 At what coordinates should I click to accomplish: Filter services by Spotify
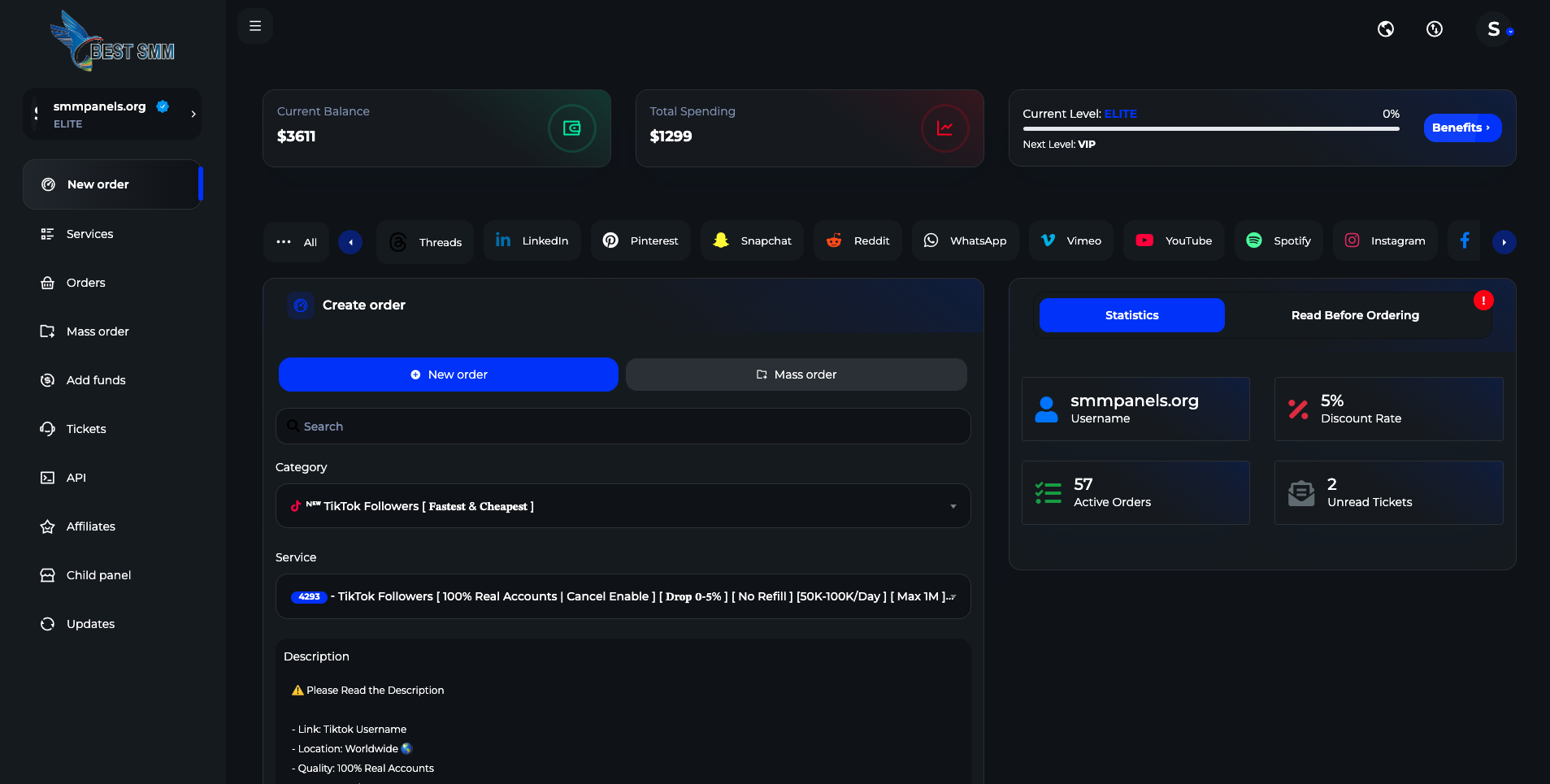pyautogui.click(x=1279, y=240)
